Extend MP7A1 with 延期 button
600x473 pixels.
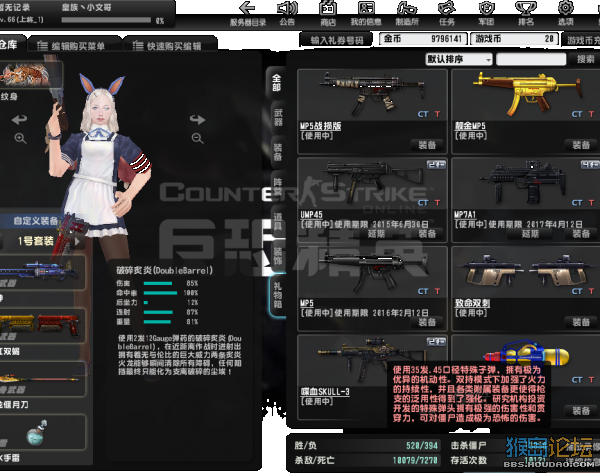pos(530,233)
